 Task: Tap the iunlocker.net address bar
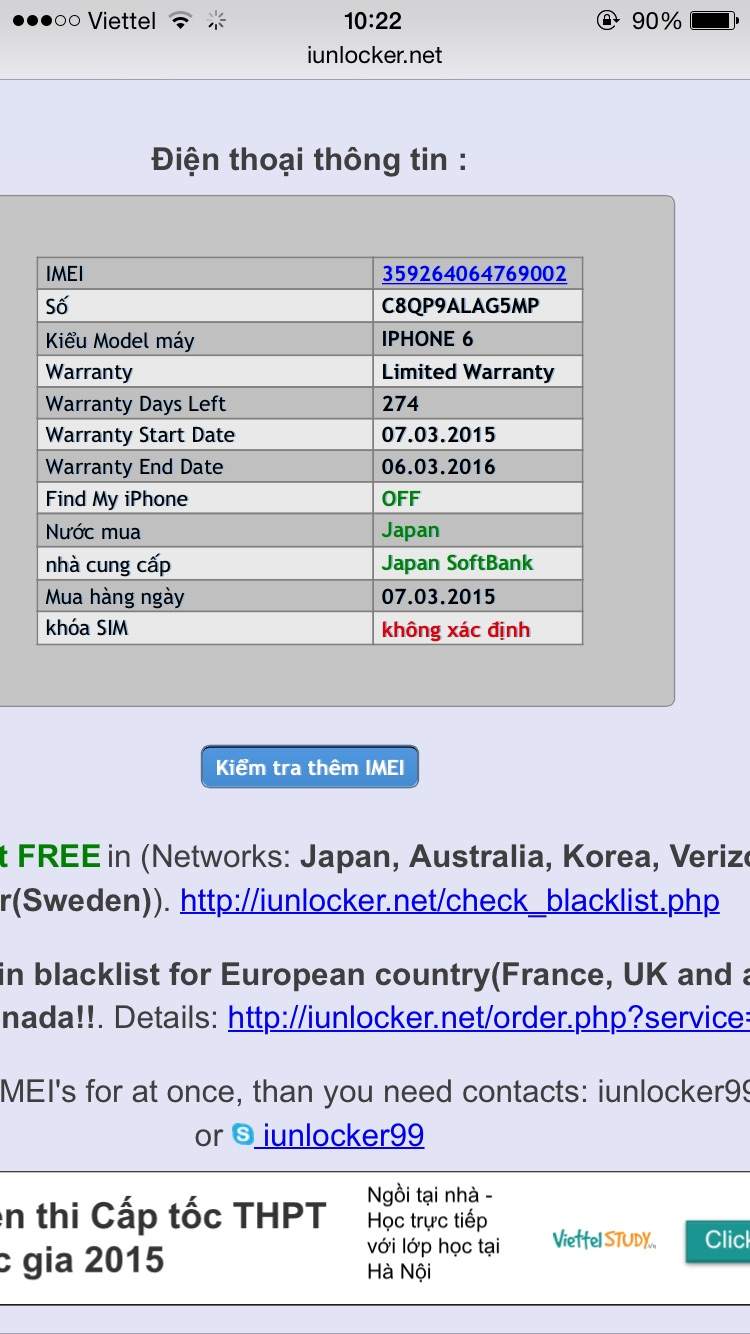375,55
